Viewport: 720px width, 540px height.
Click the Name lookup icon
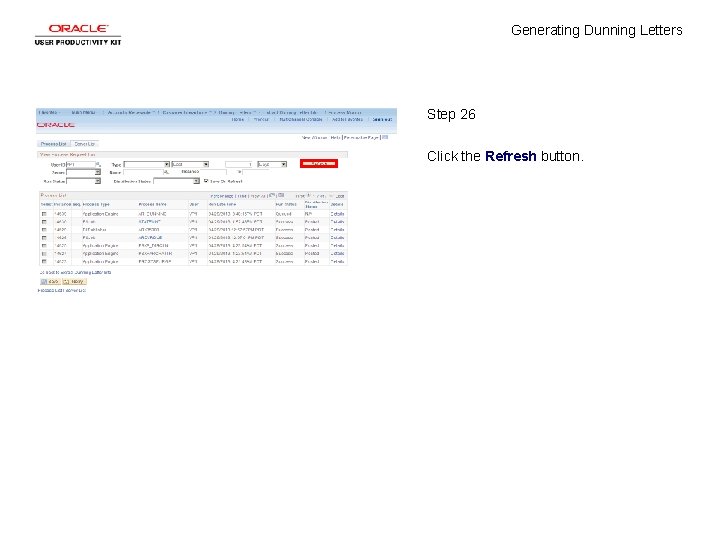tap(167, 173)
